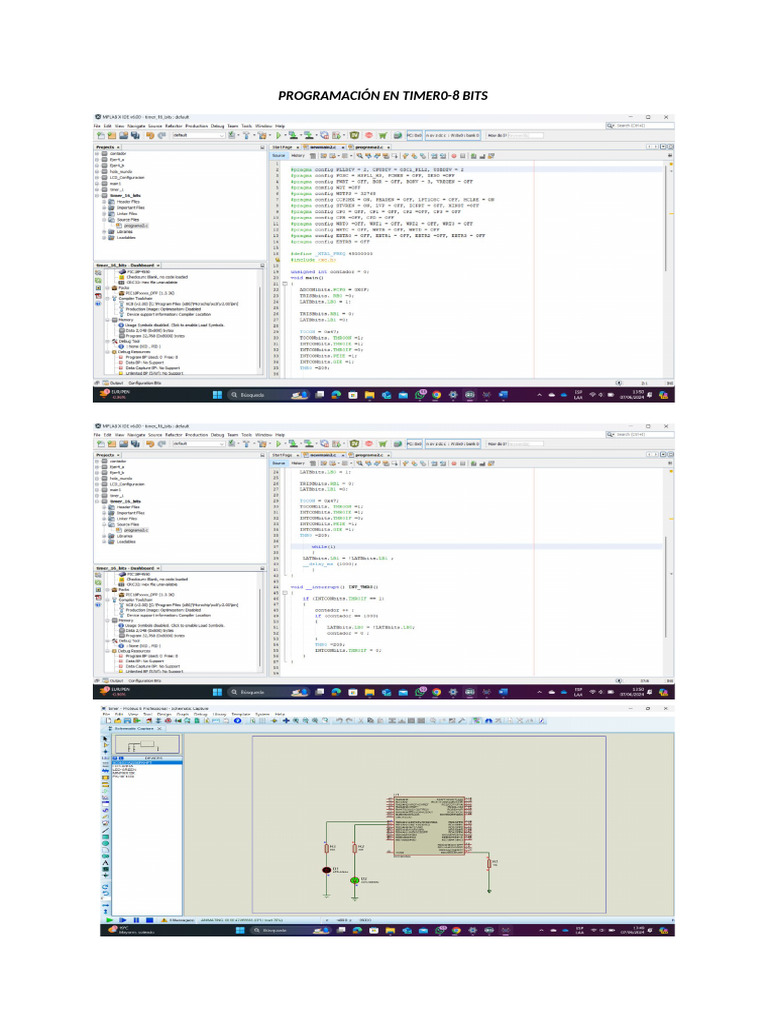Click the red LED D1 in schematic
The image size is (768, 1024).
(325, 871)
